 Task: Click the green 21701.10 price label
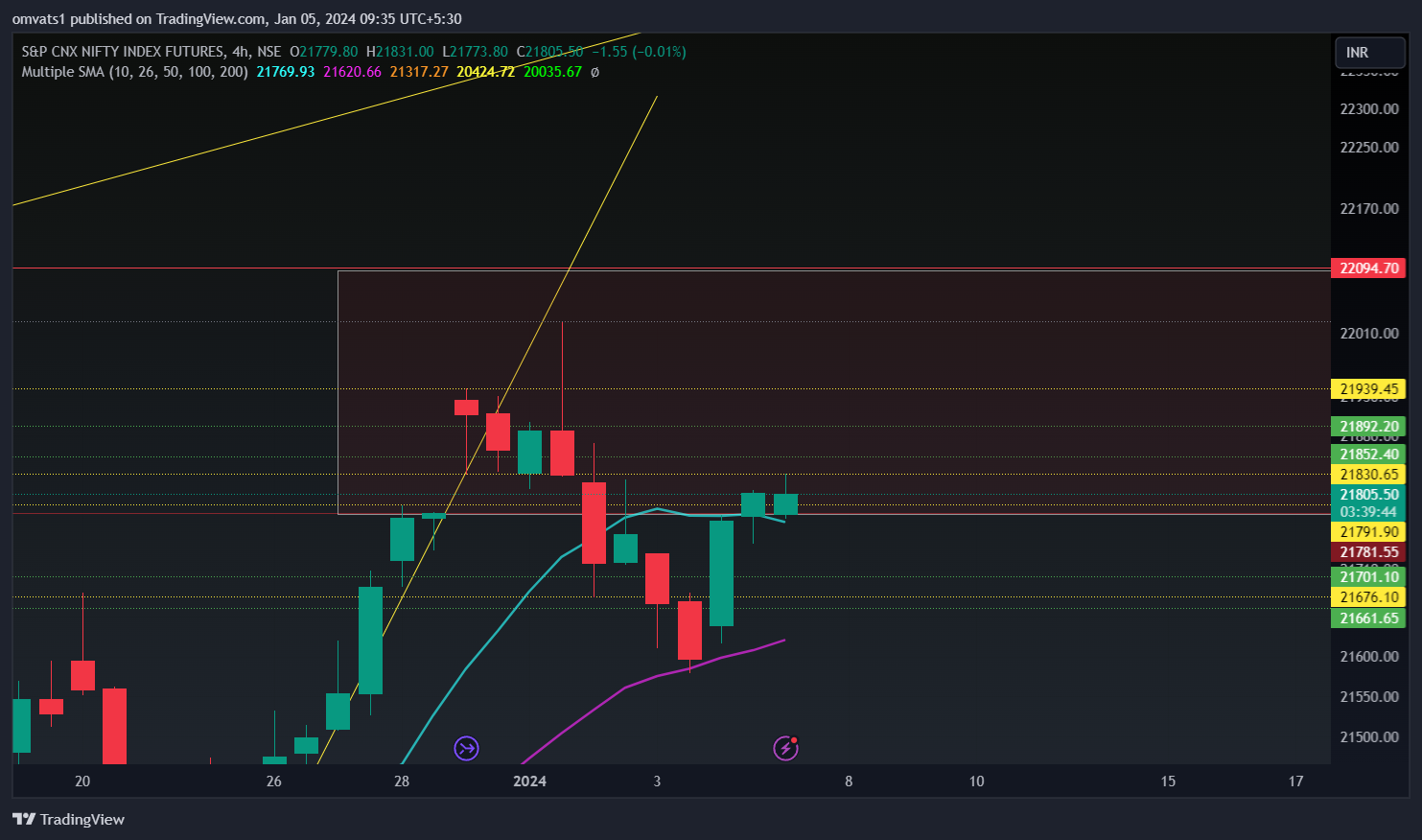[1368, 577]
